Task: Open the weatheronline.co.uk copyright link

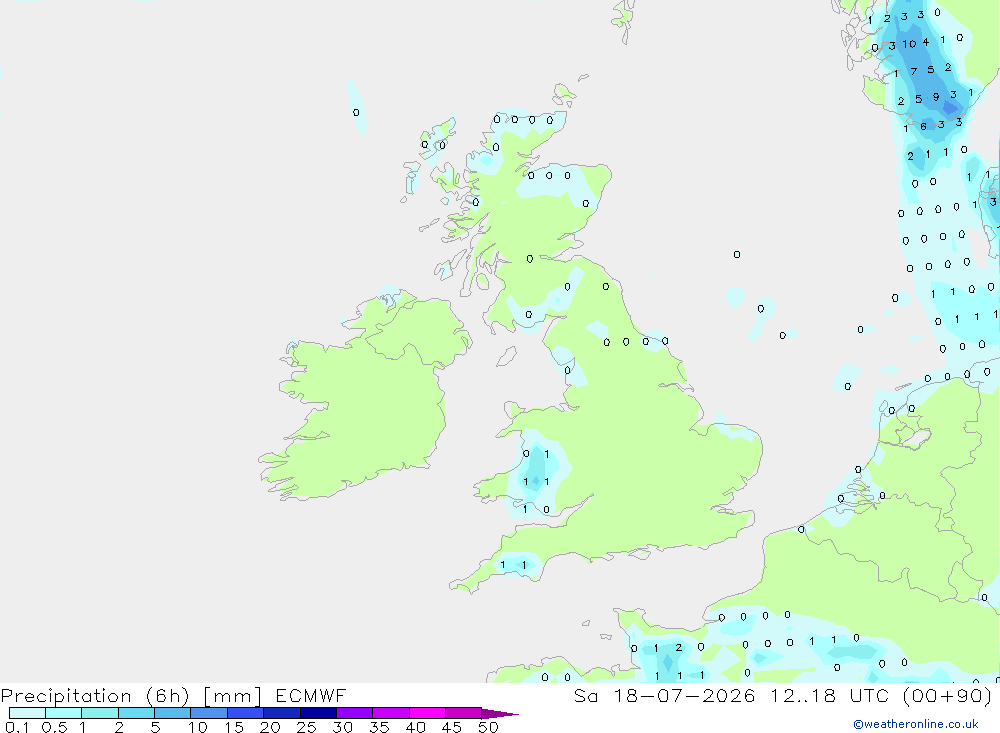Action: [916, 724]
